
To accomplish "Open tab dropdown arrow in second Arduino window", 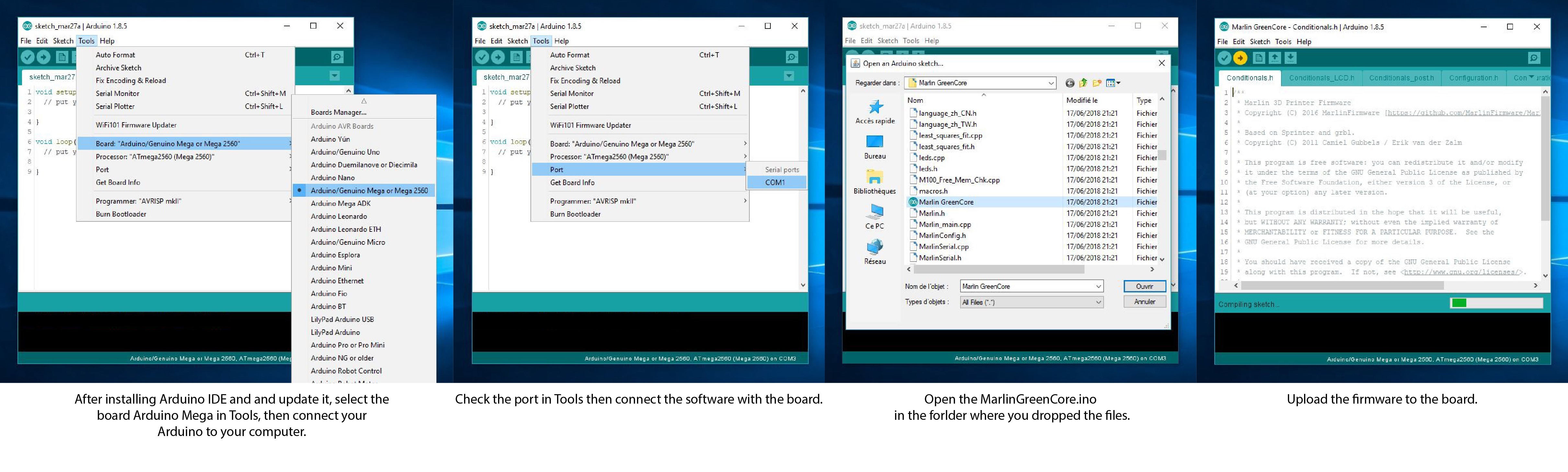I will click(x=789, y=76).
